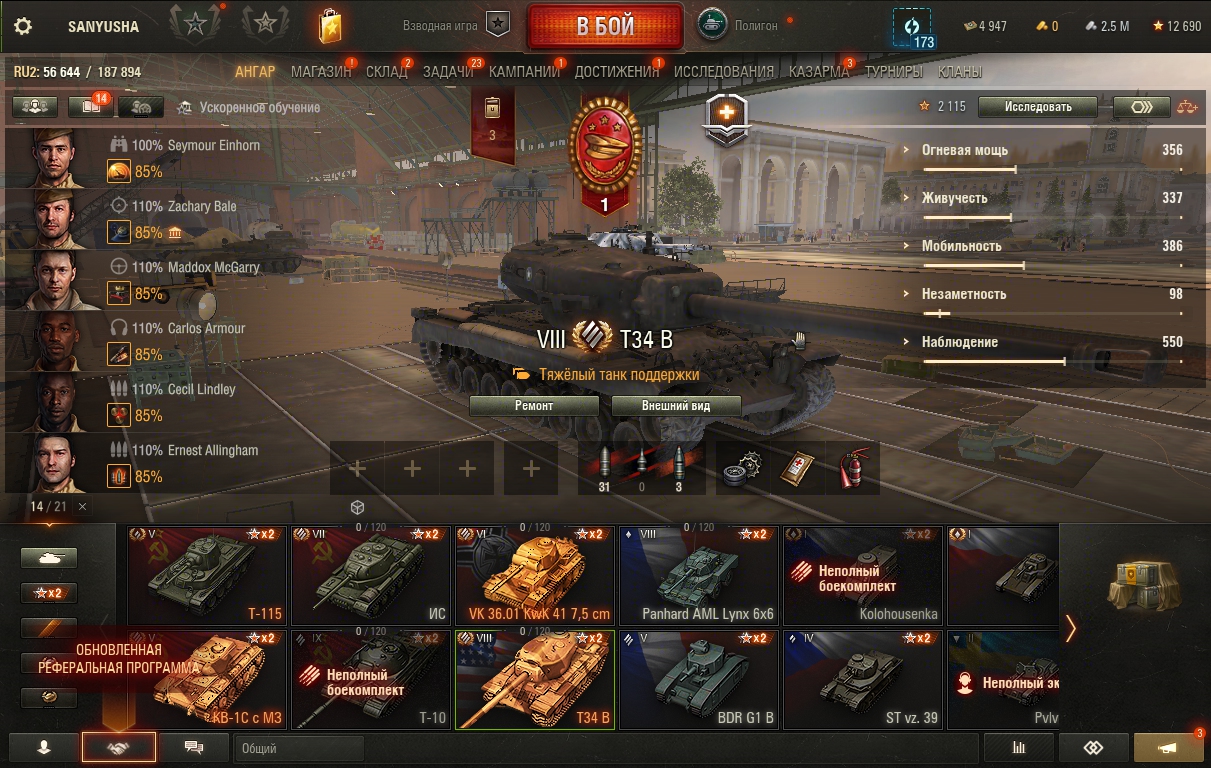The height and width of the screenshot is (768, 1211).
Task: Open the settings gear menu
Action: tap(23, 26)
